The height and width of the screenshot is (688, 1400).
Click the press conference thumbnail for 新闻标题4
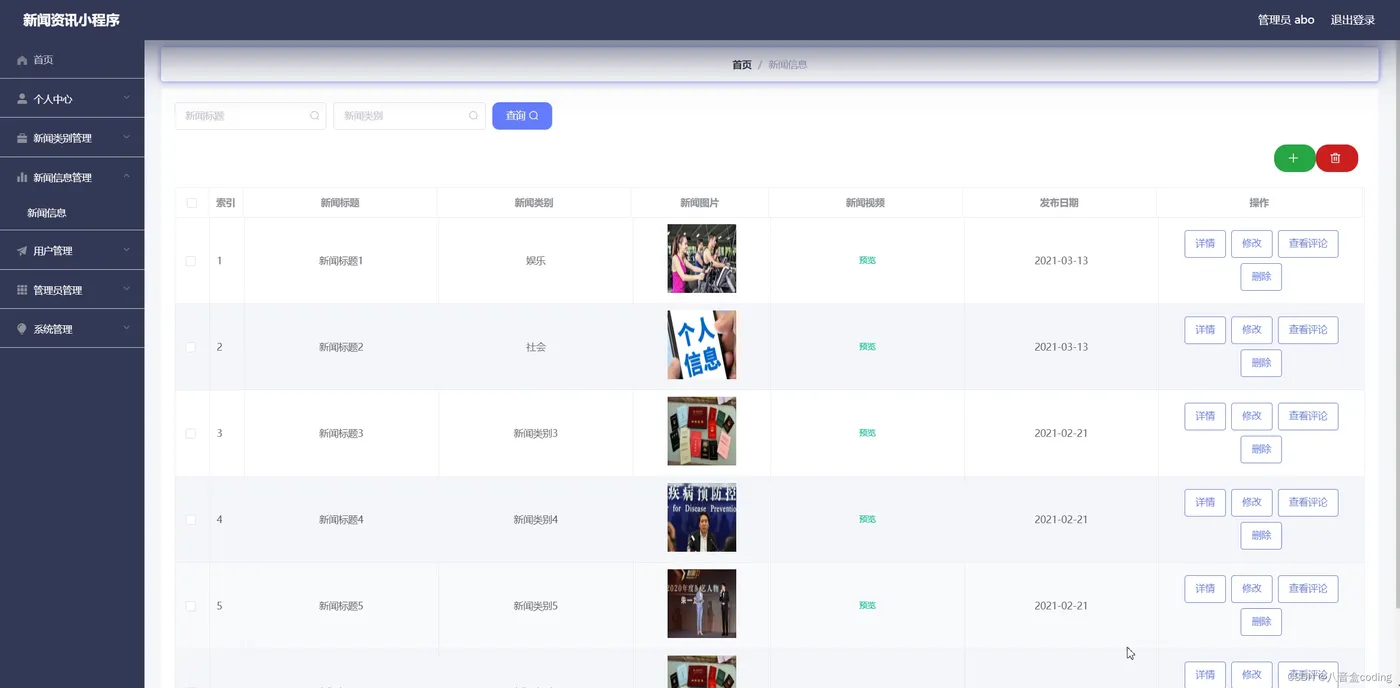[702, 518]
